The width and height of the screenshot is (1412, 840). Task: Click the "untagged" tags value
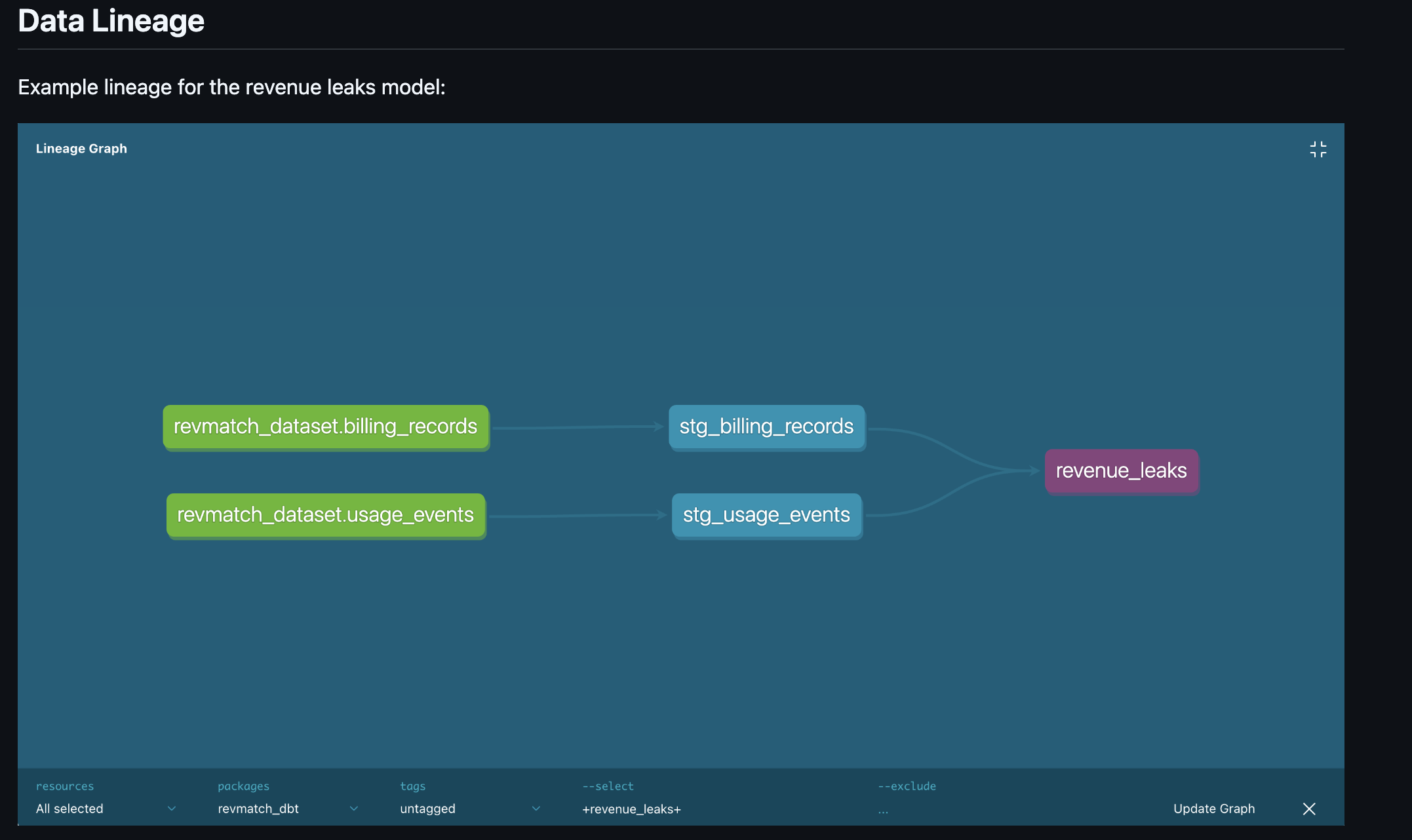click(427, 809)
